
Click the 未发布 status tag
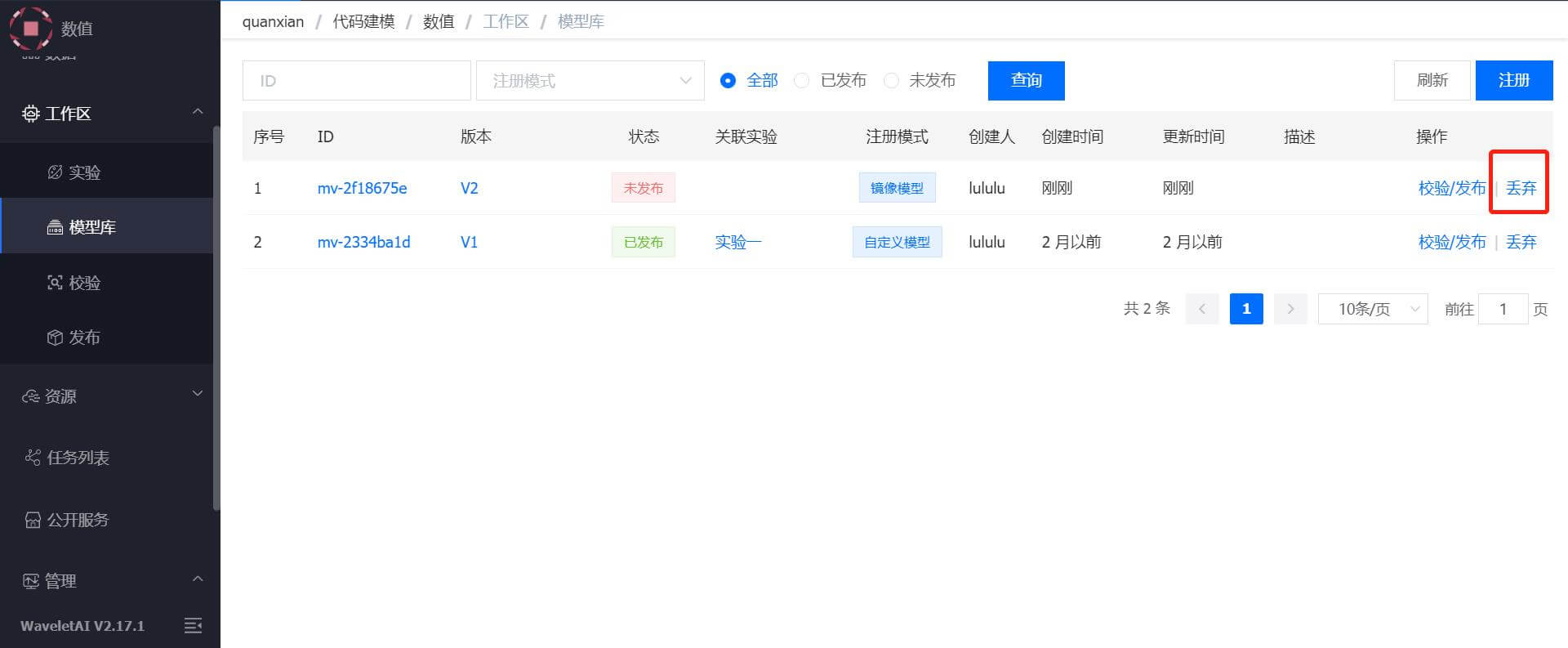click(x=644, y=188)
